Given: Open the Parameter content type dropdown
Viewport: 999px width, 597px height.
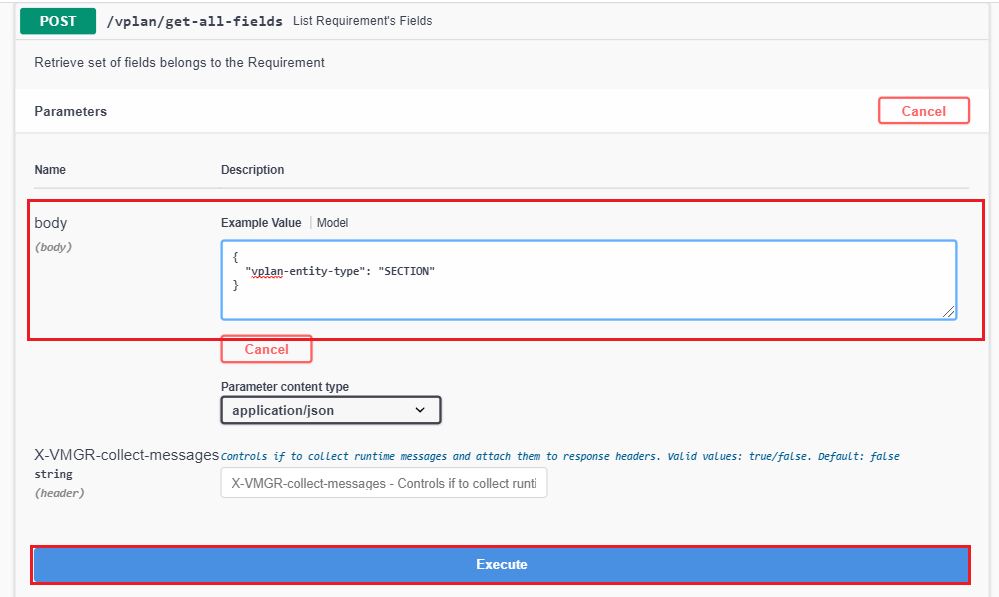Looking at the screenshot, I should tap(330, 410).
